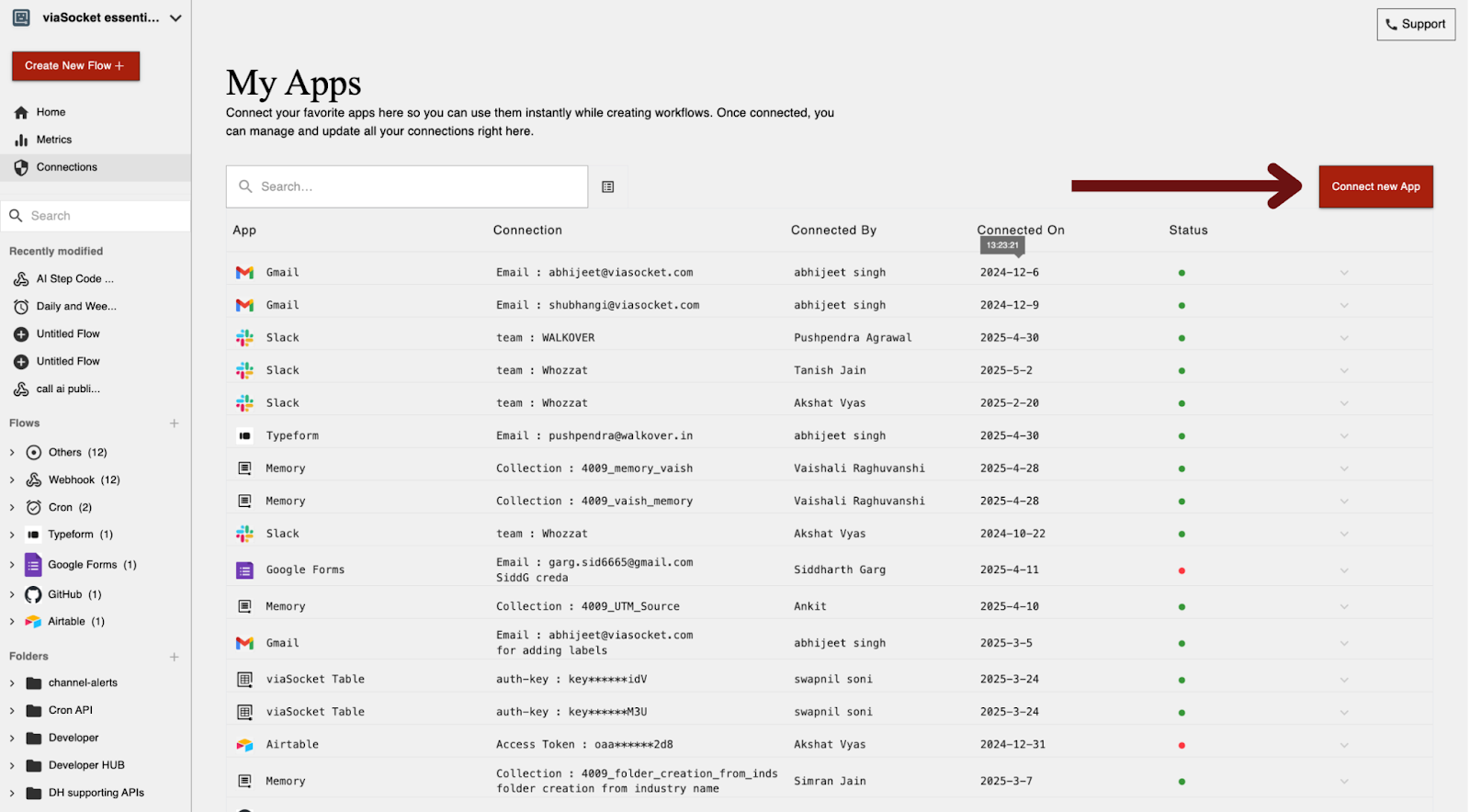The image size is (1470, 812).
Task: Click the Others target icon
Action: point(34,453)
